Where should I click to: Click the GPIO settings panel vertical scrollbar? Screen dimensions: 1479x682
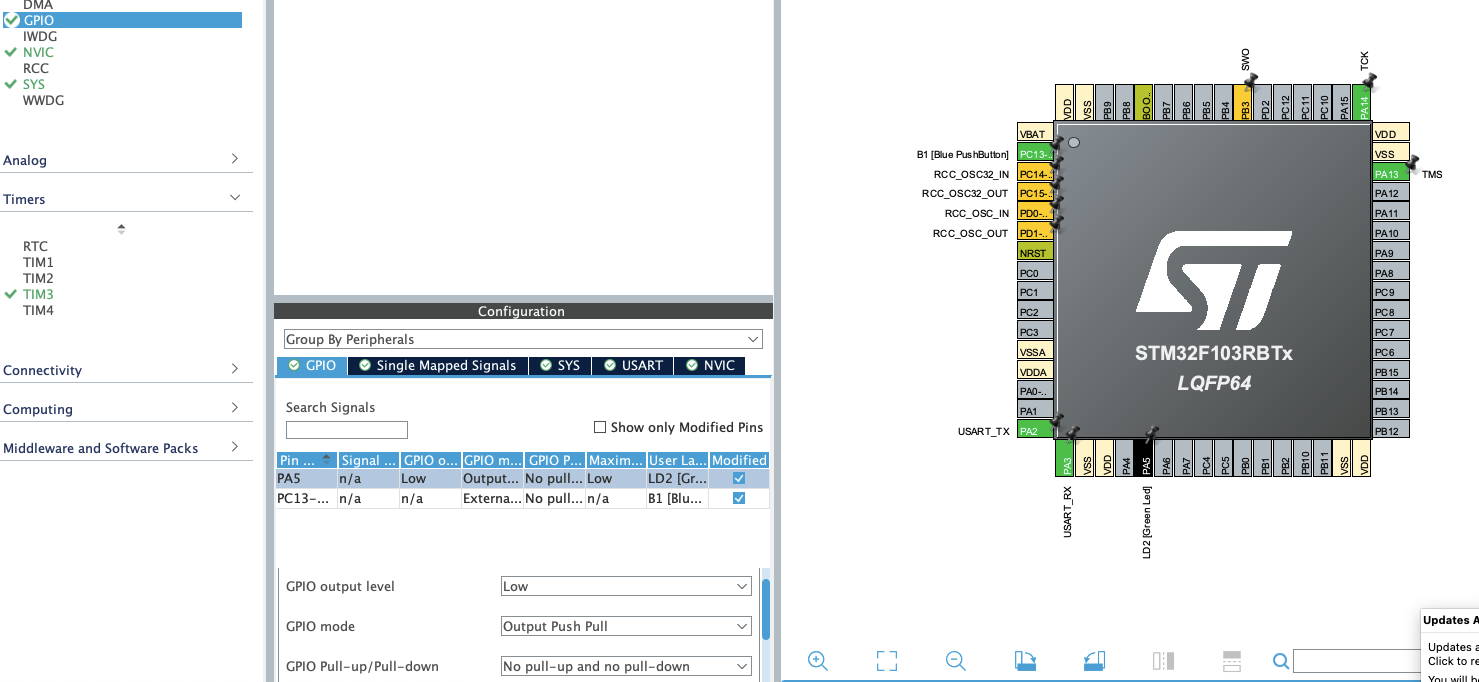point(766,609)
